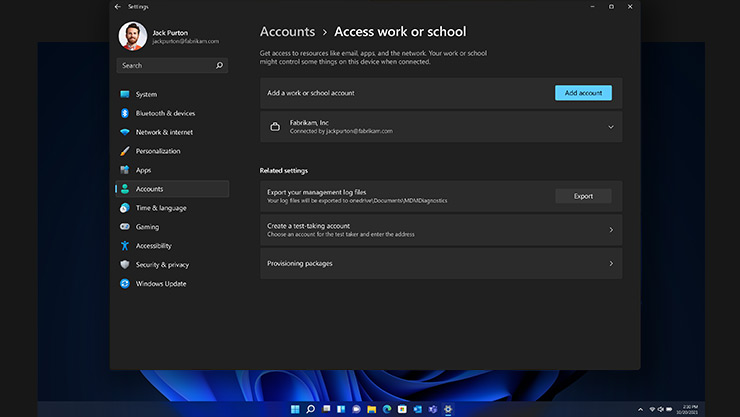Export the management log files
Viewport: 740px width, 417px height.
[x=583, y=196]
